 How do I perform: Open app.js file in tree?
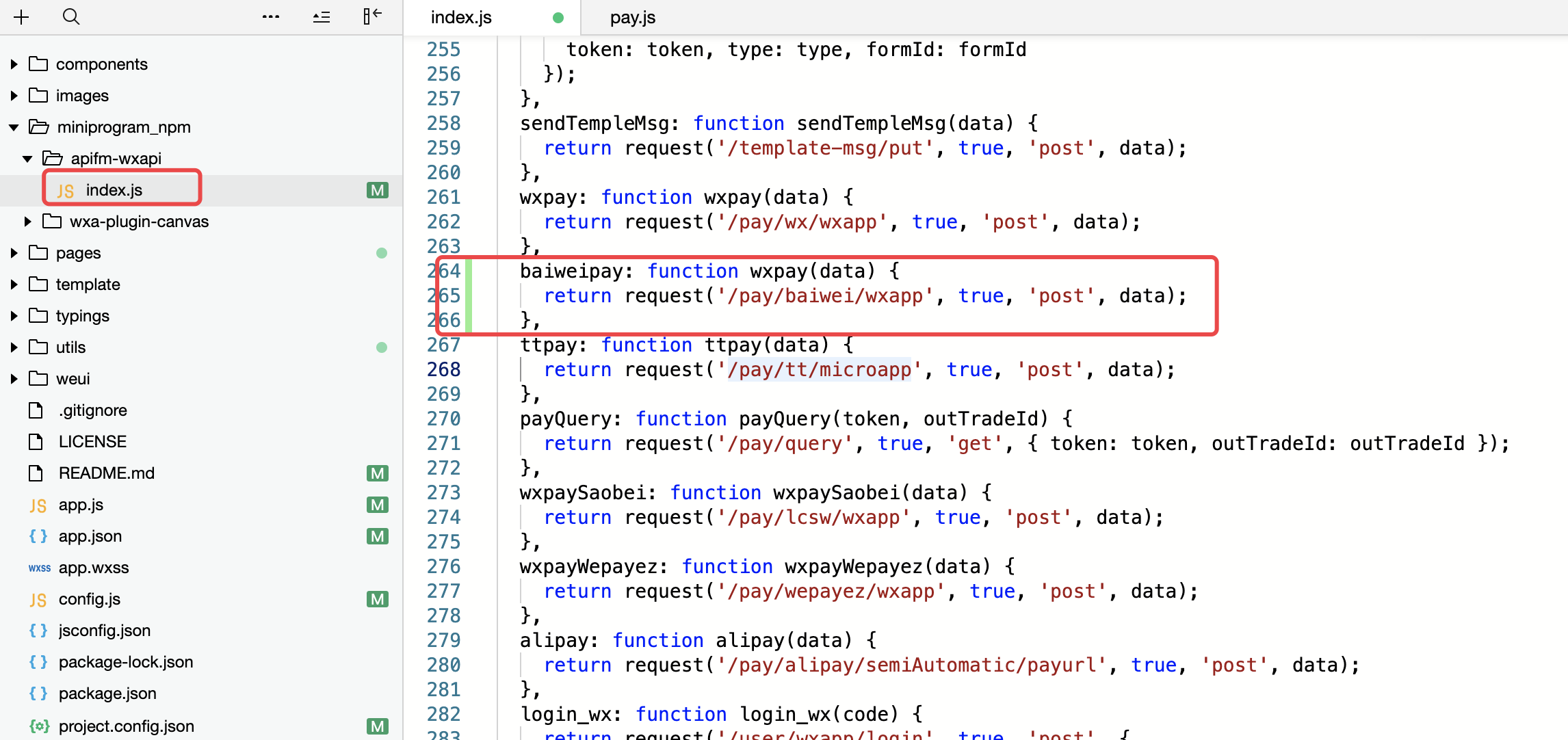click(81, 505)
